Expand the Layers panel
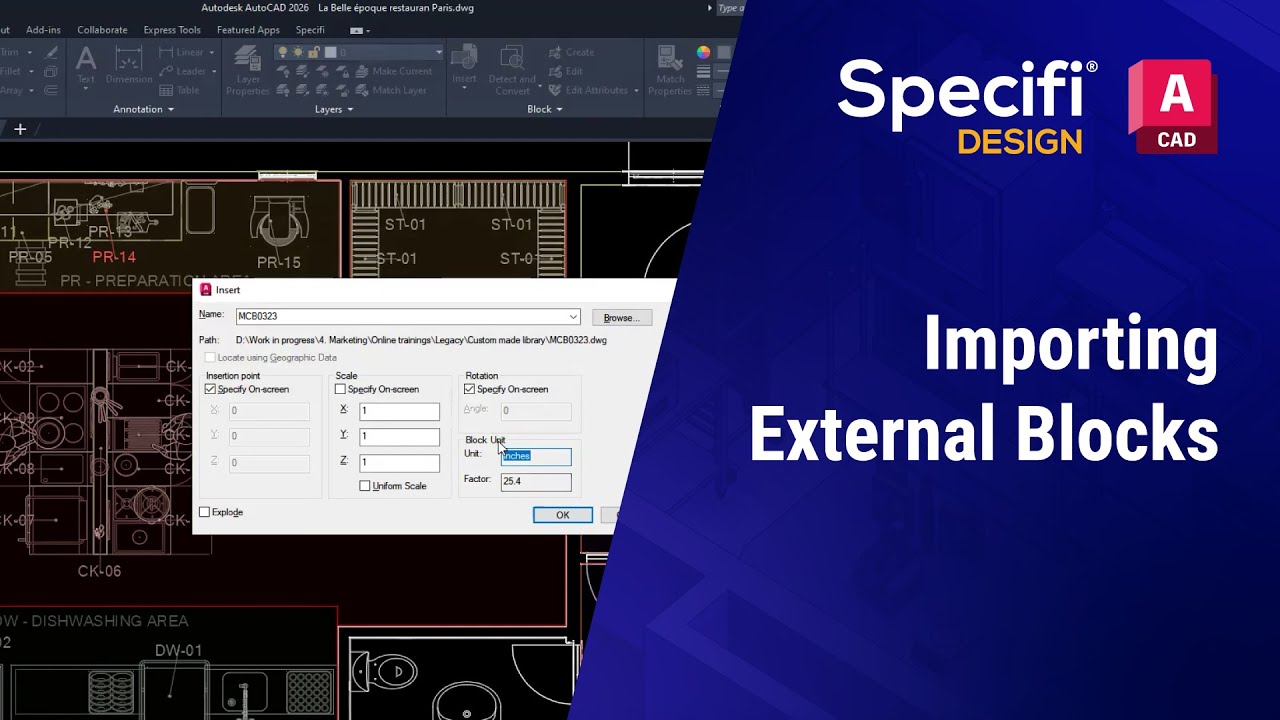The width and height of the screenshot is (1280, 720). [x=334, y=109]
